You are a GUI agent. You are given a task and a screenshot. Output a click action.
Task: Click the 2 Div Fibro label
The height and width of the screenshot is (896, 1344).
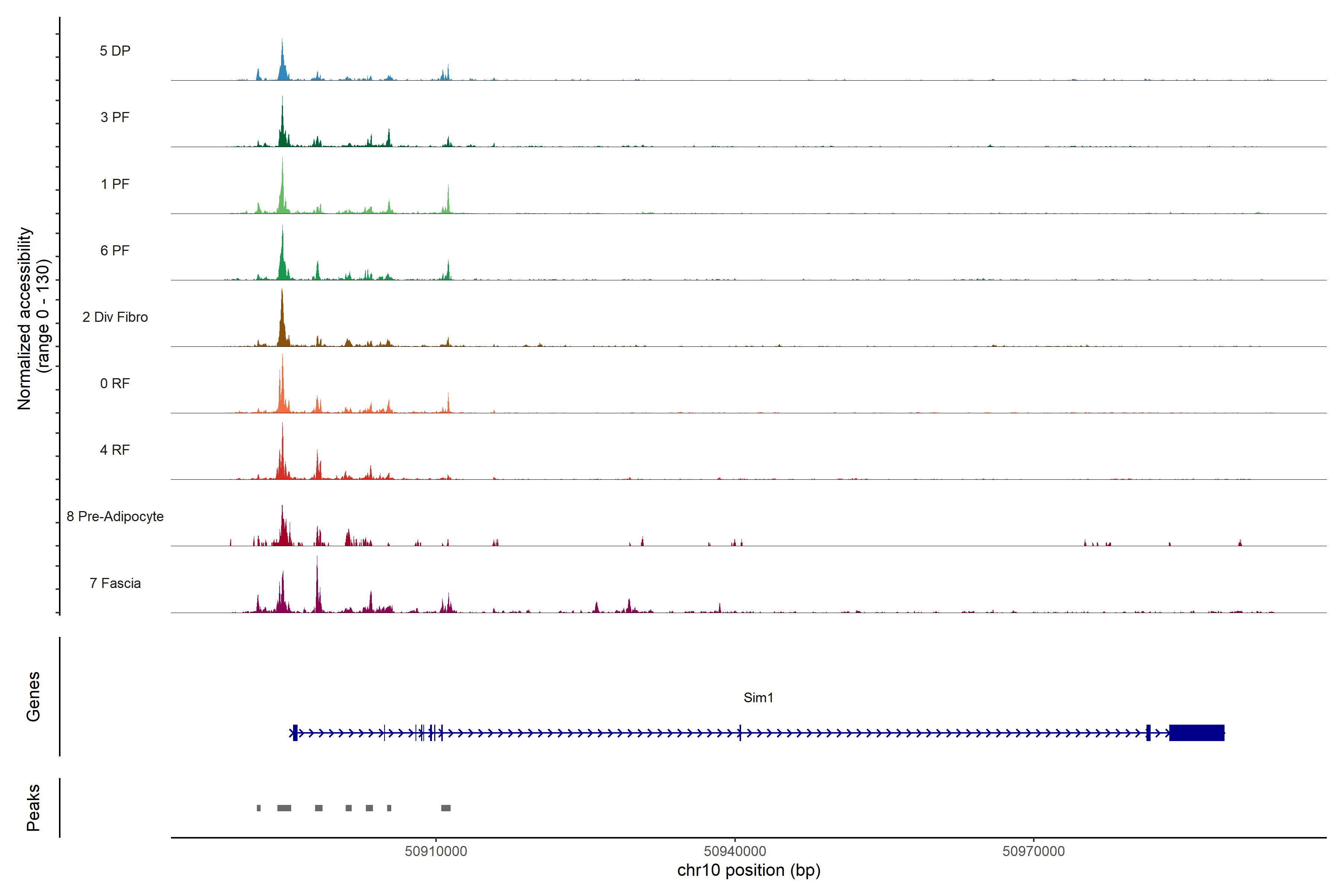[115, 317]
